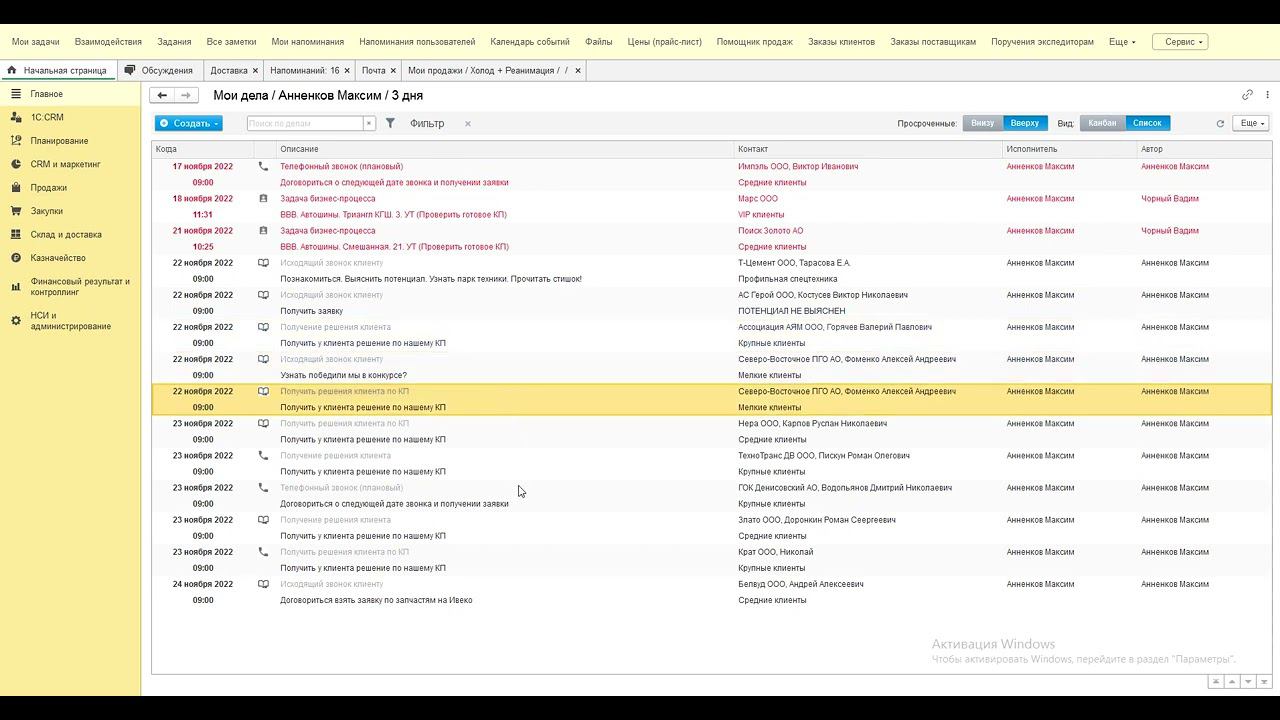This screenshot has height=720, width=1280.
Task: Open Мои задачи in the top menu
Action: coord(35,42)
